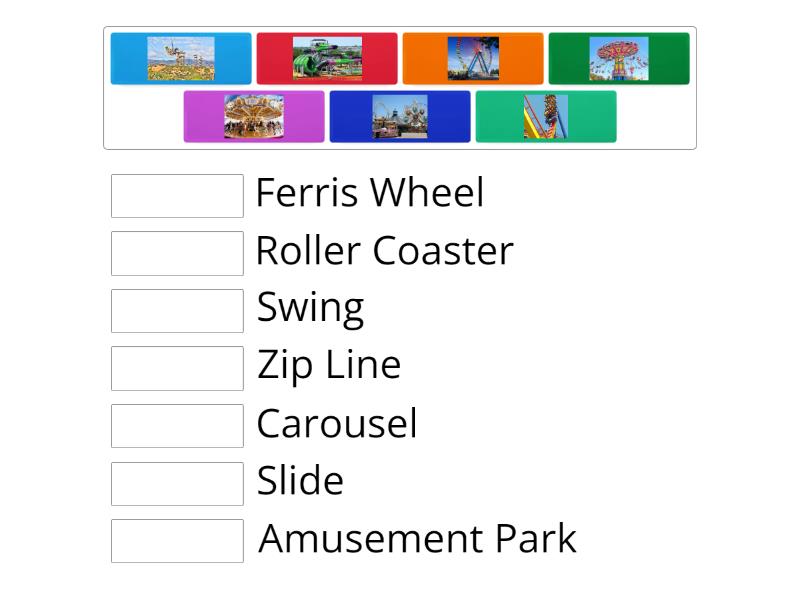This screenshot has height=600, width=800.
Task: Click the answer box beside Swing
Action: [x=177, y=310]
